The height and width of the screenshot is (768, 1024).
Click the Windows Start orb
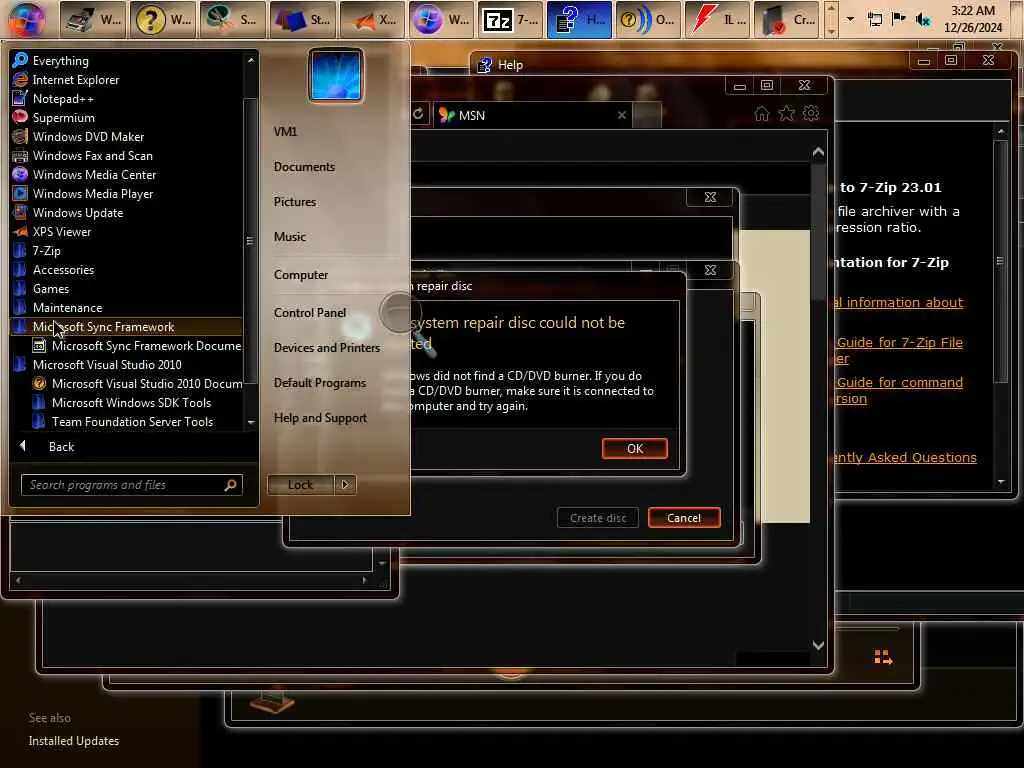pyautogui.click(x=27, y=19)
